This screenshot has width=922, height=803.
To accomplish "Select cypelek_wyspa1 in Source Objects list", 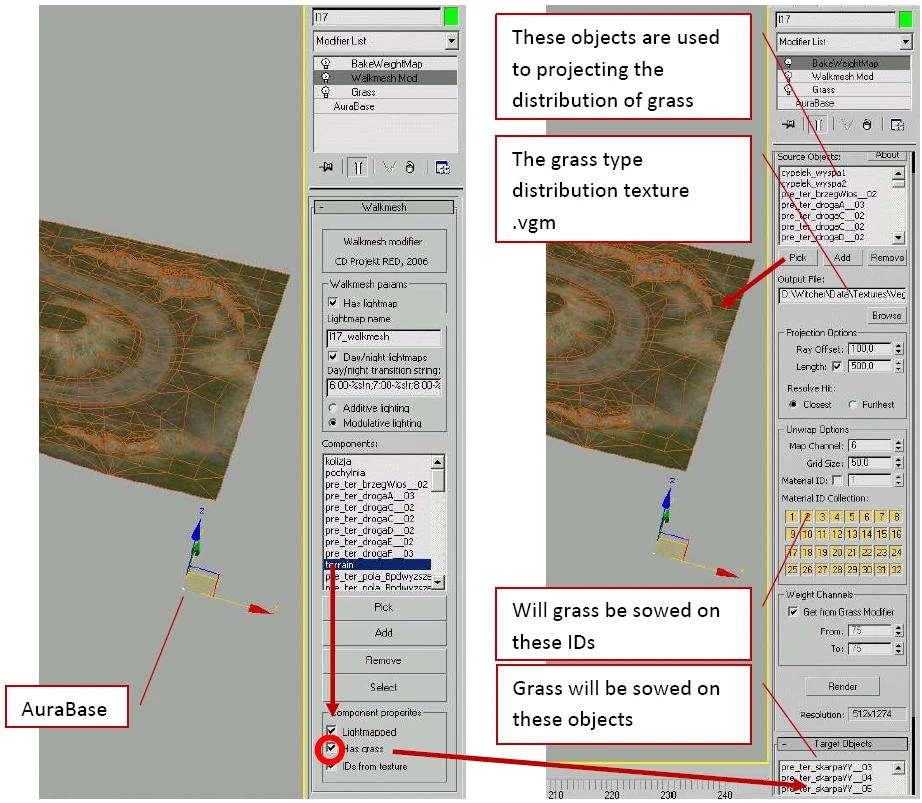I will coord(835,173).
